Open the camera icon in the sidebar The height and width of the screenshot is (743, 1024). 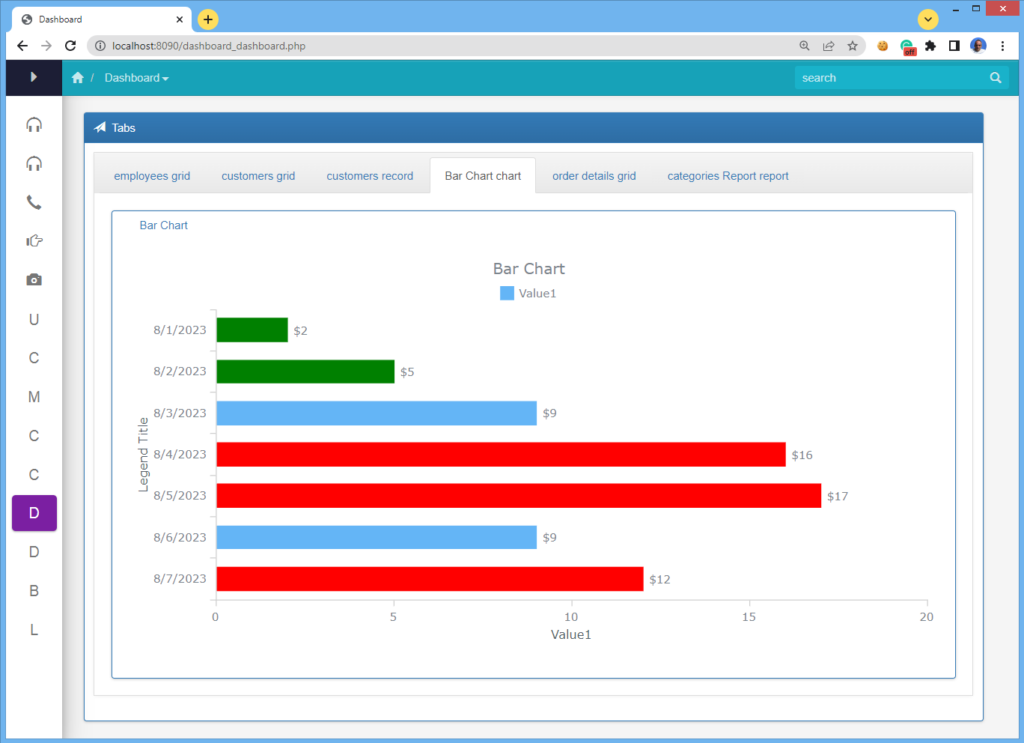(33, 280)
